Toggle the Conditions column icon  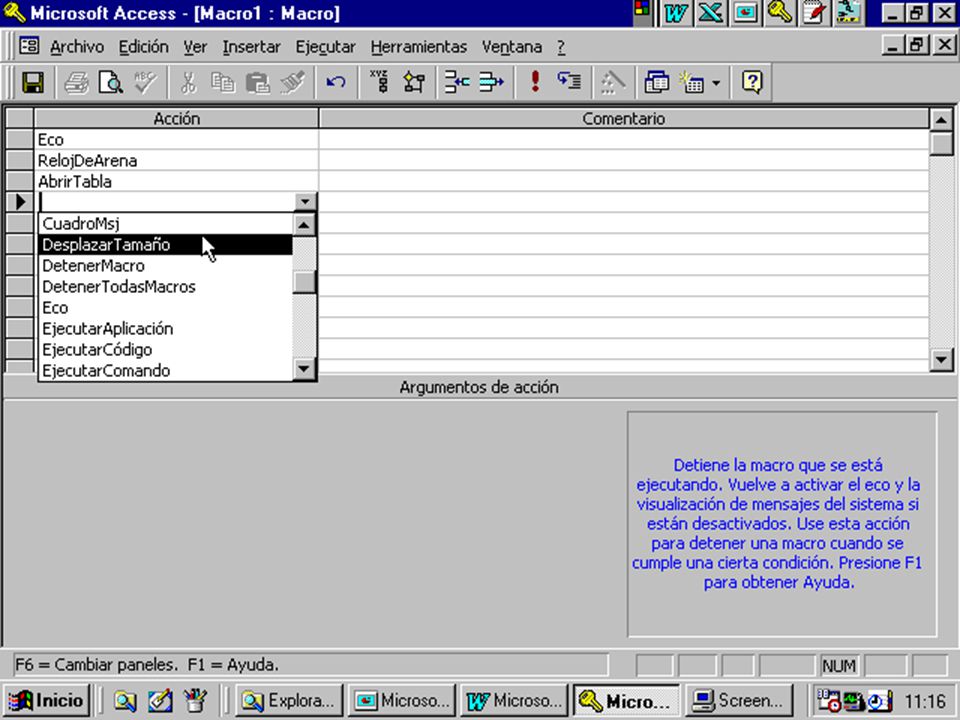point(414,82)
